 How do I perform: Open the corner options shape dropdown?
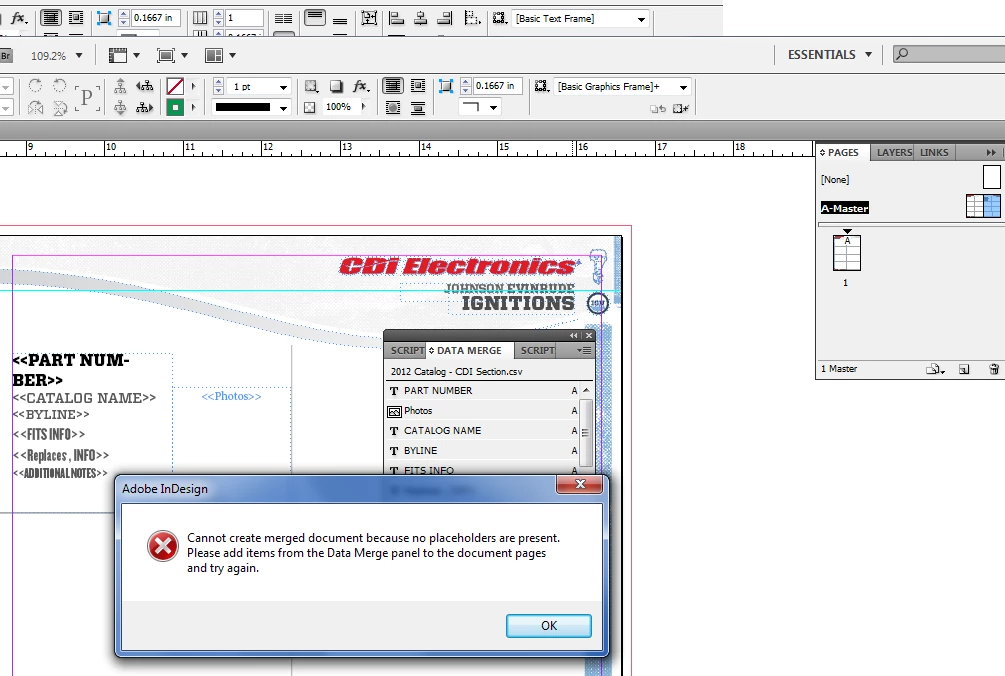point(493,108)
